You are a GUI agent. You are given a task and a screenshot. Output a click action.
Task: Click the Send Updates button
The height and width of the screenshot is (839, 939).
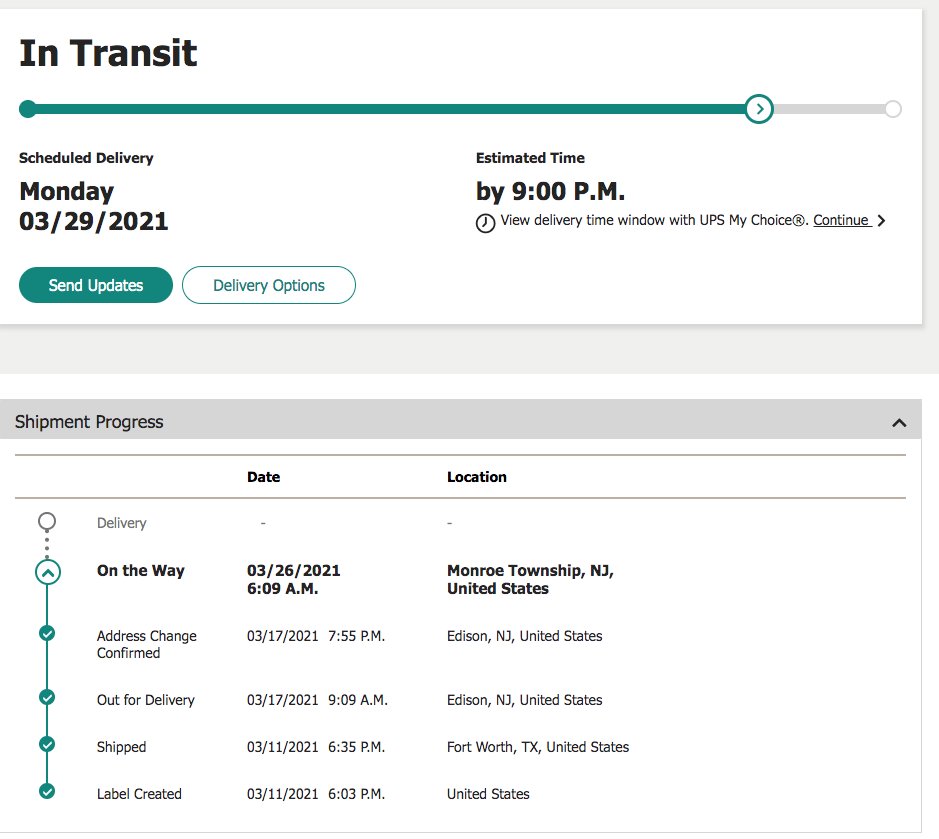tap(96, 285)
